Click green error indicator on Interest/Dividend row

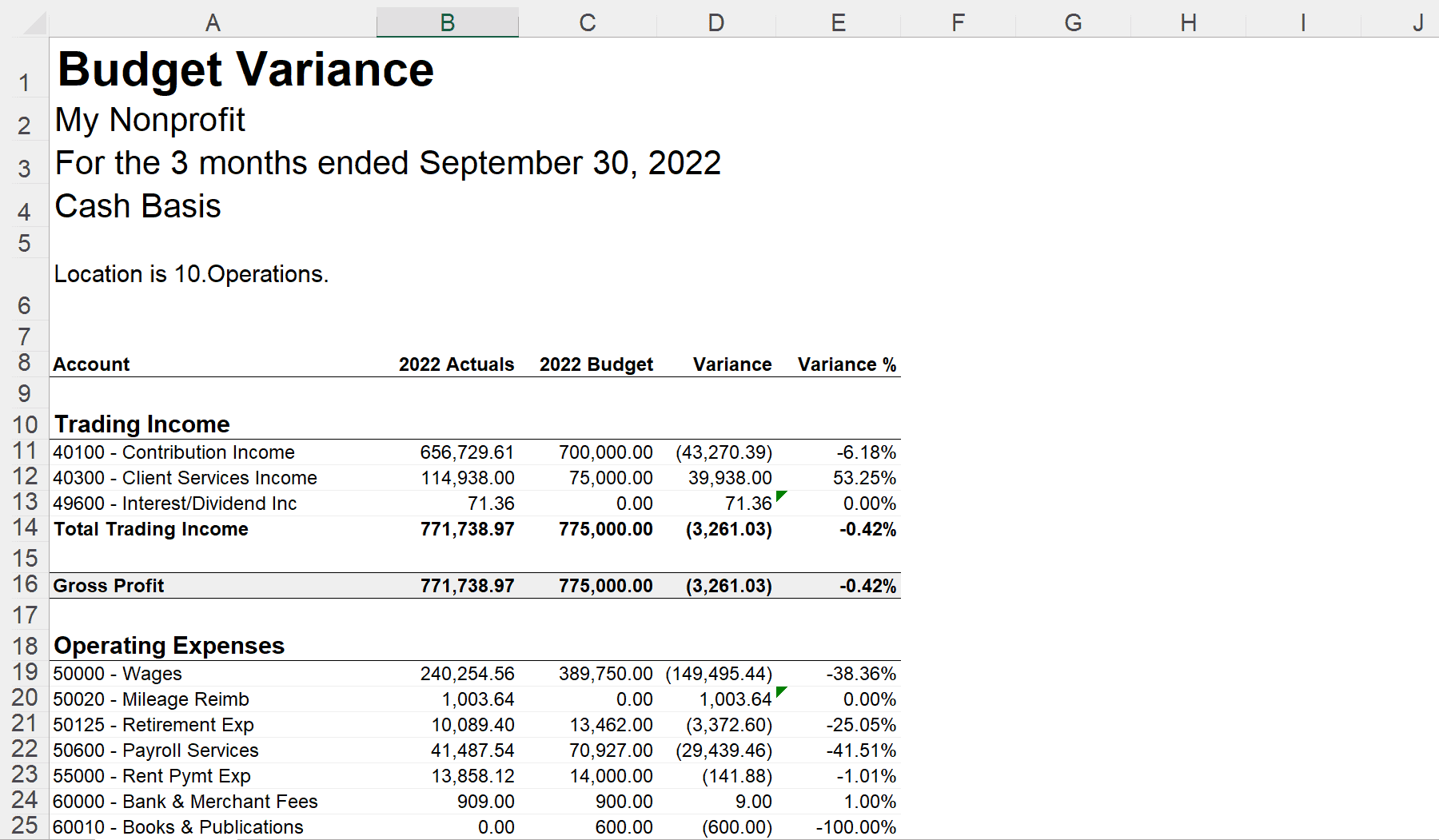click(x=781, y=496)
